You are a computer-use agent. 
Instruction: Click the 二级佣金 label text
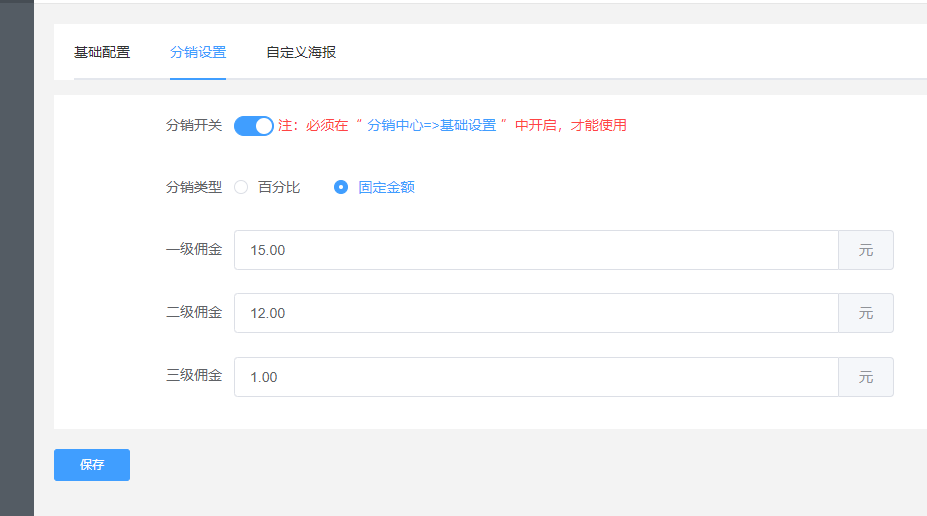pyautogui.click(x=194, y=313)
